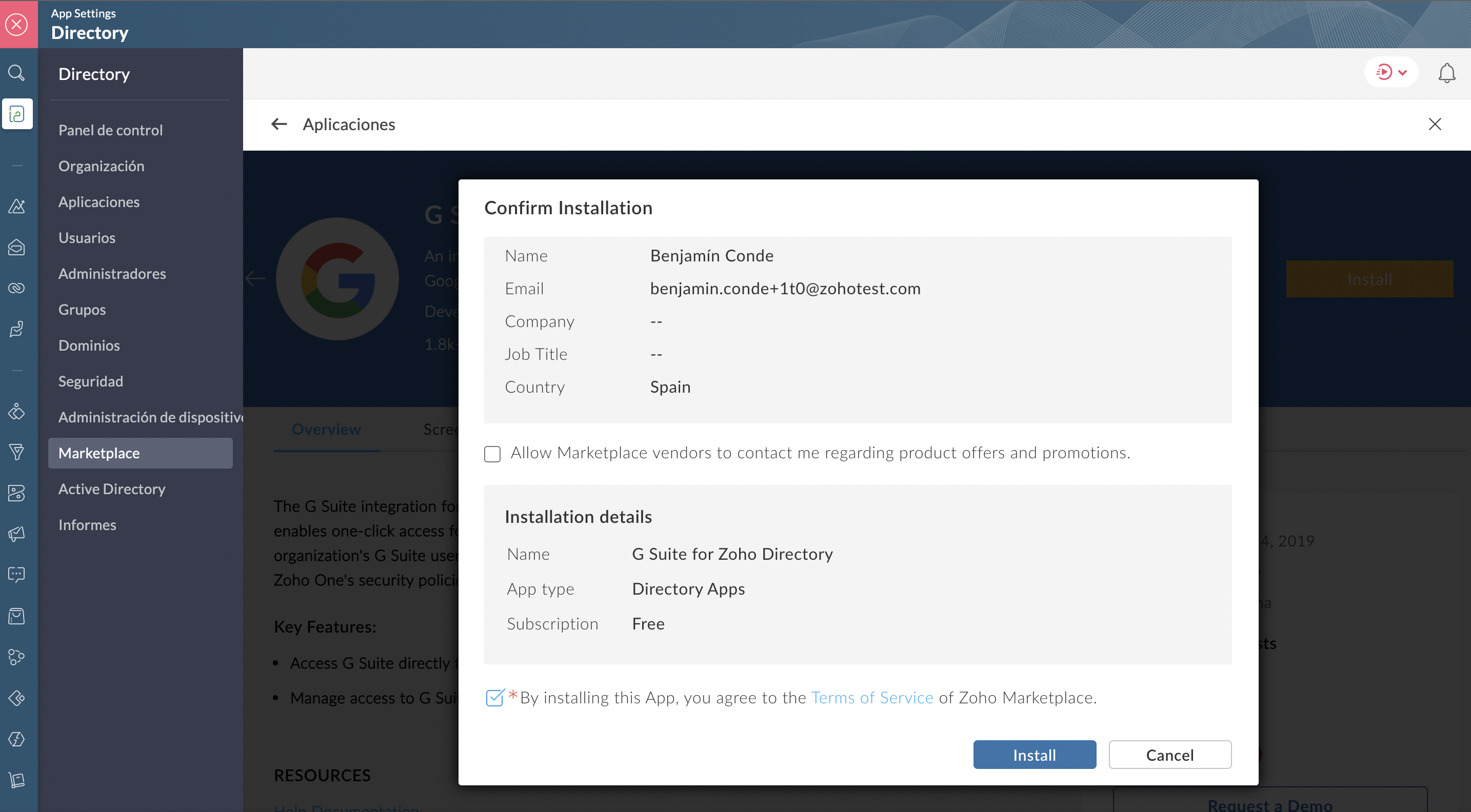Open Grupos in the sidebar

point(82,310)
